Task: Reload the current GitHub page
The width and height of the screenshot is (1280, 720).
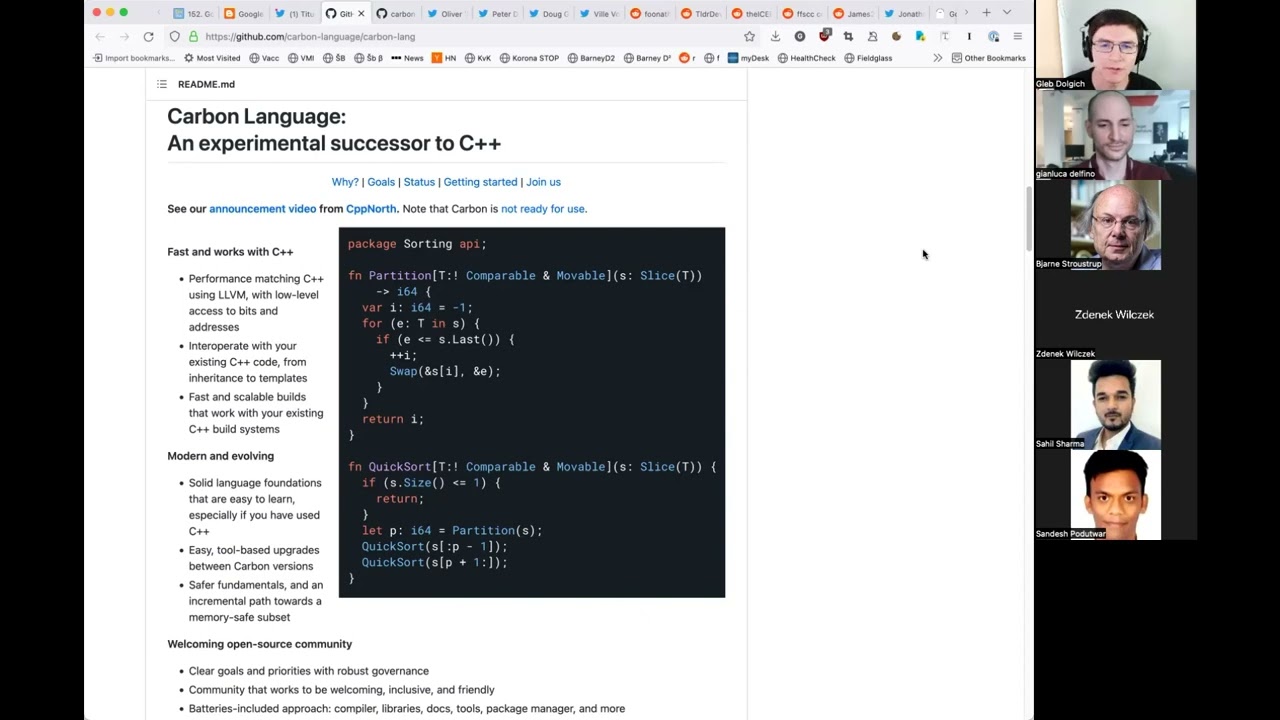Action: point(148,36)
